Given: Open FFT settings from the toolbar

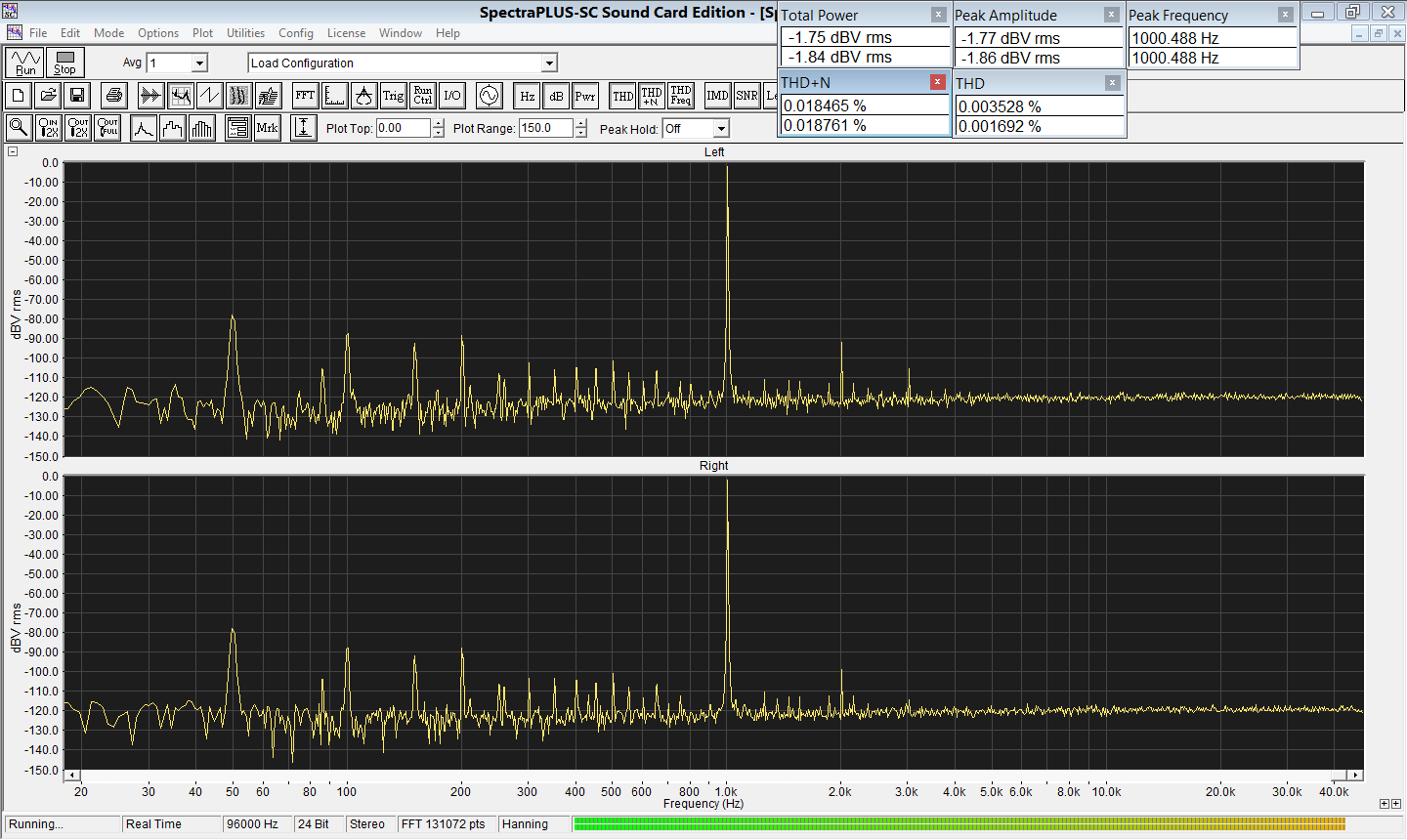Looking at the screenshot, I should [x=305, y=96].
